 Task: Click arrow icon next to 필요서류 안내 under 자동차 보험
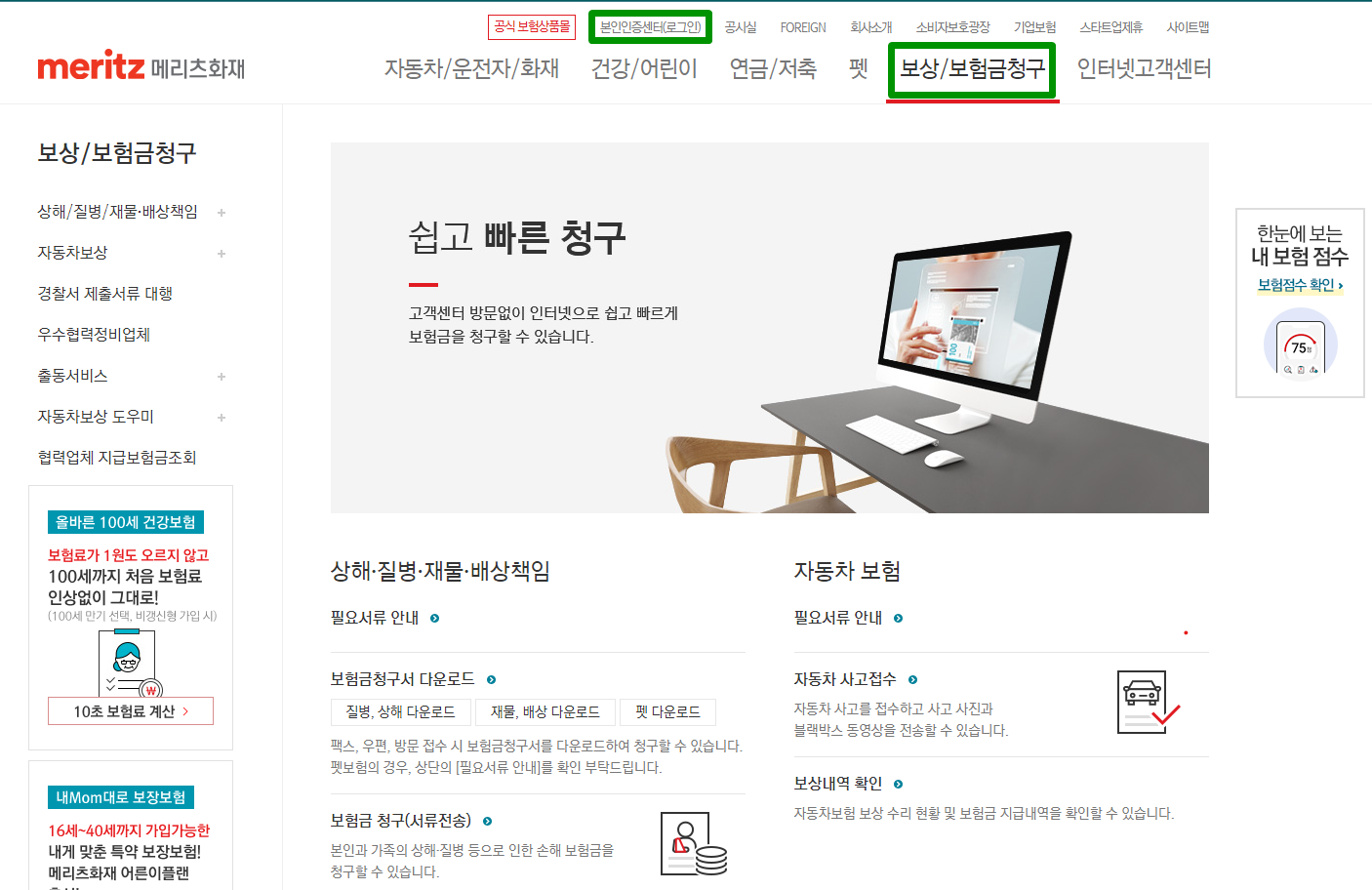(x=899, y=618)
